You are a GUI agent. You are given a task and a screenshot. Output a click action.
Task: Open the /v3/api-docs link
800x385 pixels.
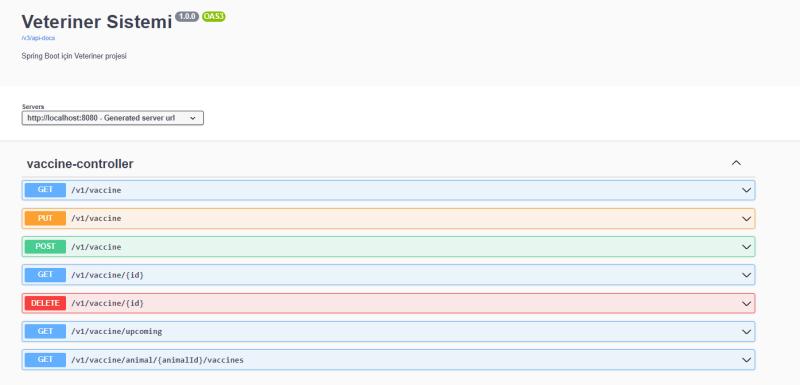[x=38, y=38]
